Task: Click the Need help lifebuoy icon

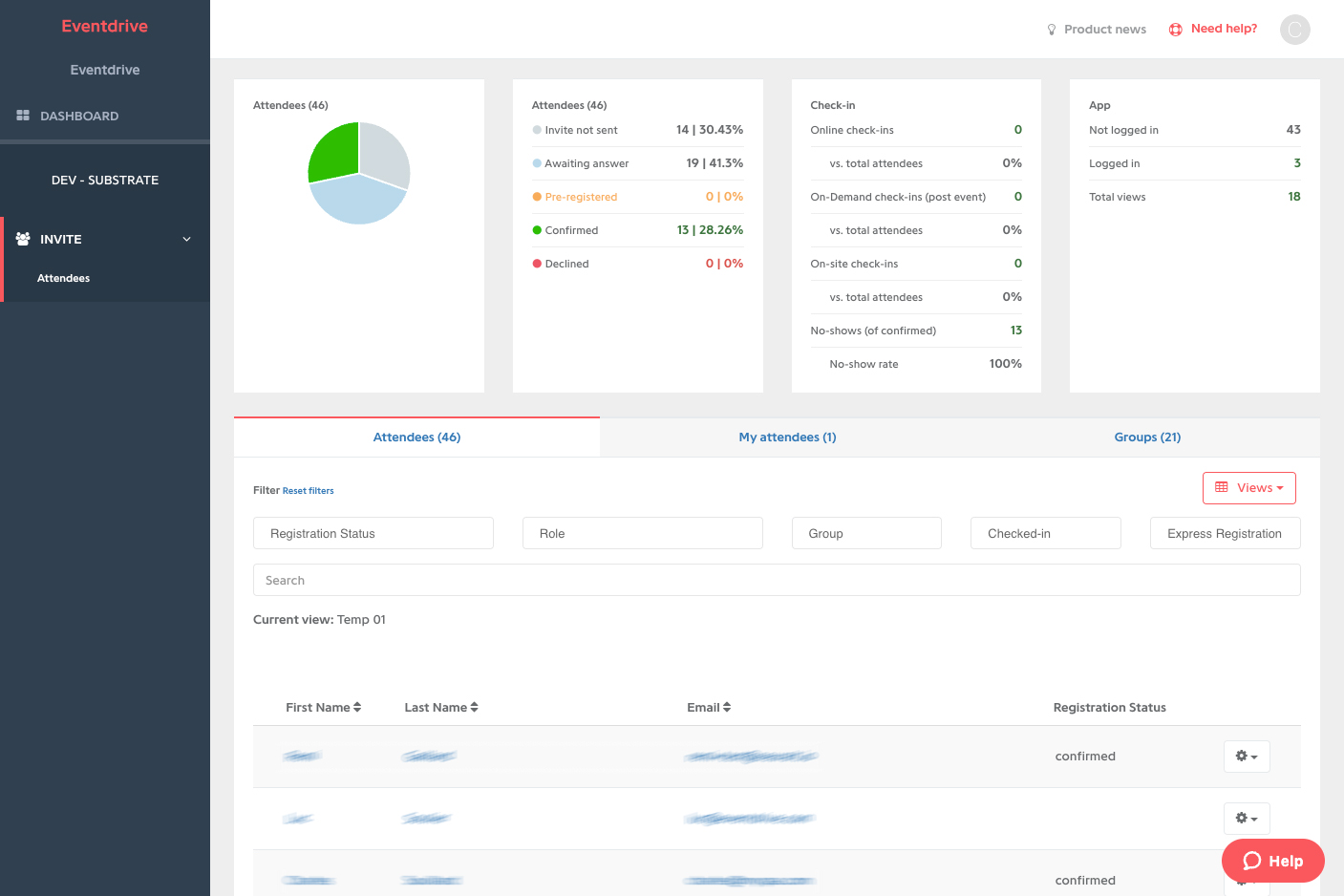Action: coord(1176,30)
